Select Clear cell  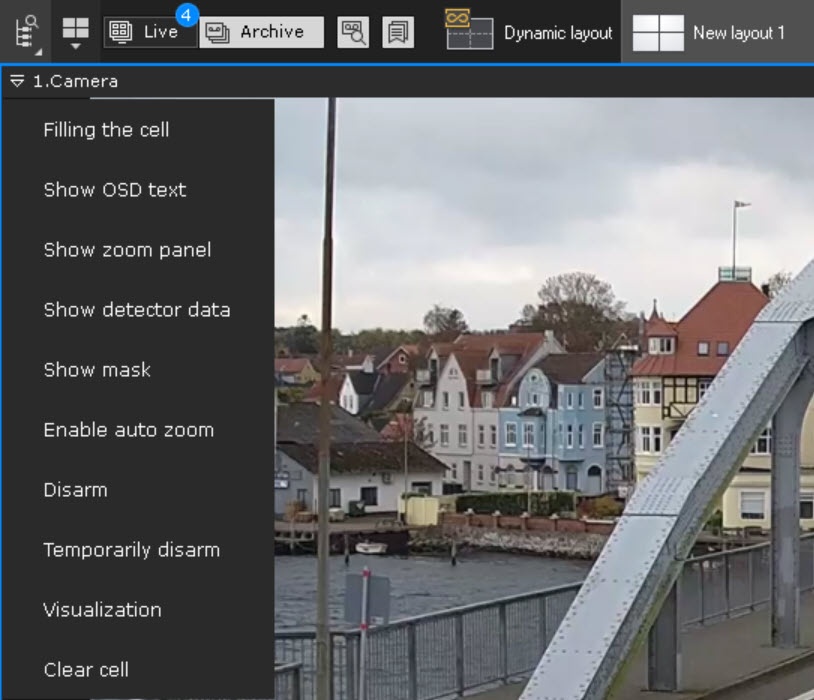point(139,669)
